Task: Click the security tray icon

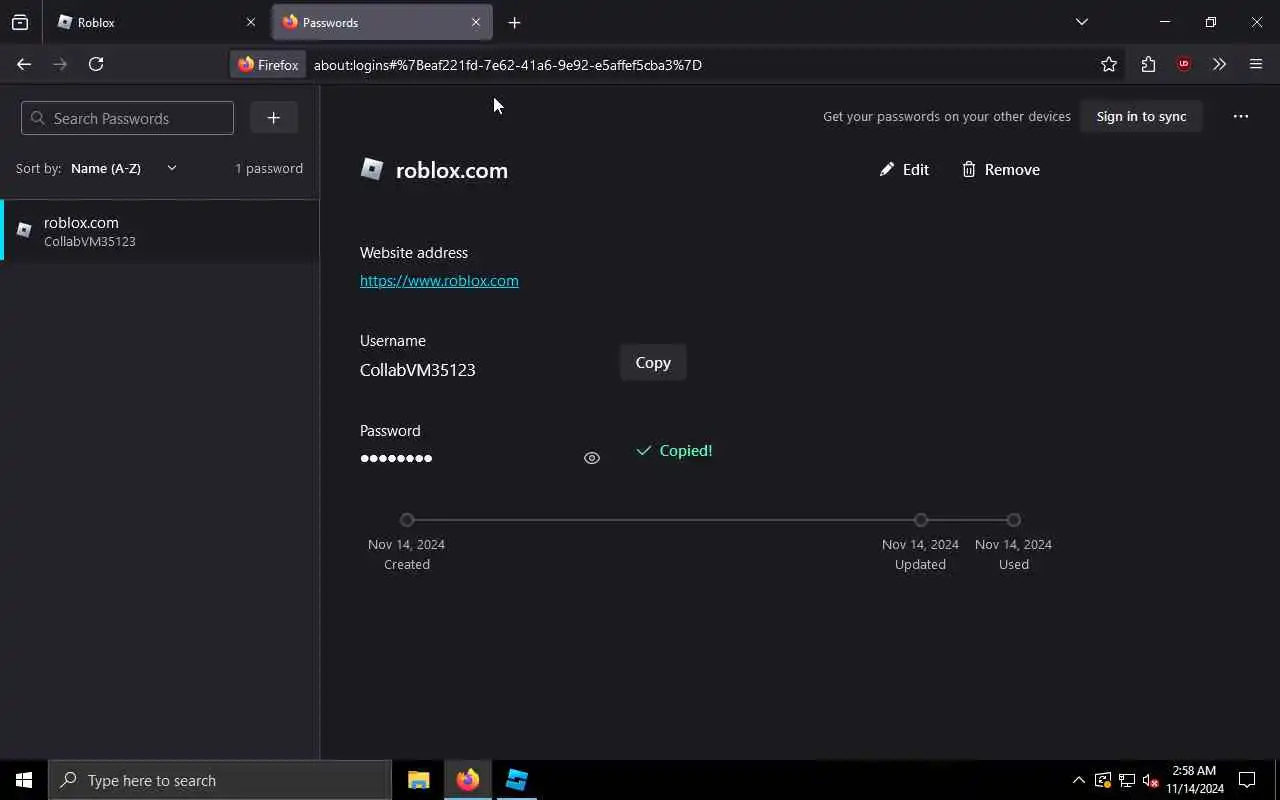Action: click(x=1102, y=780)
